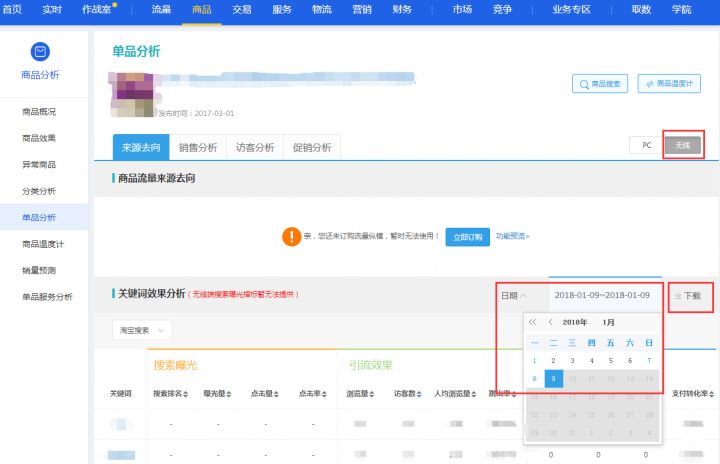The width and height of the screenshot is (720, 464).
Task: Click the 下载 download icon
Action: pyautogui.click(x=678, y=296)
